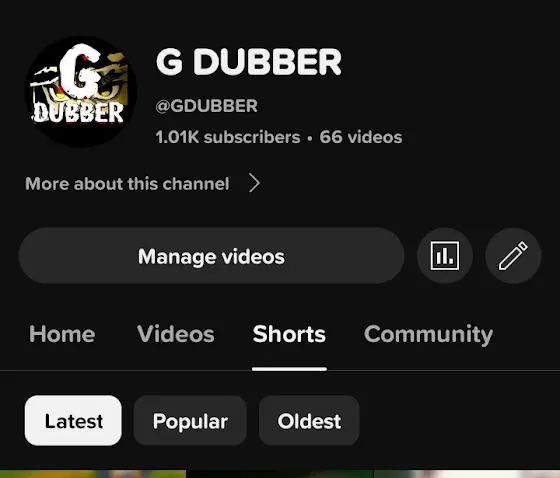Click the 66 videos count

(361, 137)
